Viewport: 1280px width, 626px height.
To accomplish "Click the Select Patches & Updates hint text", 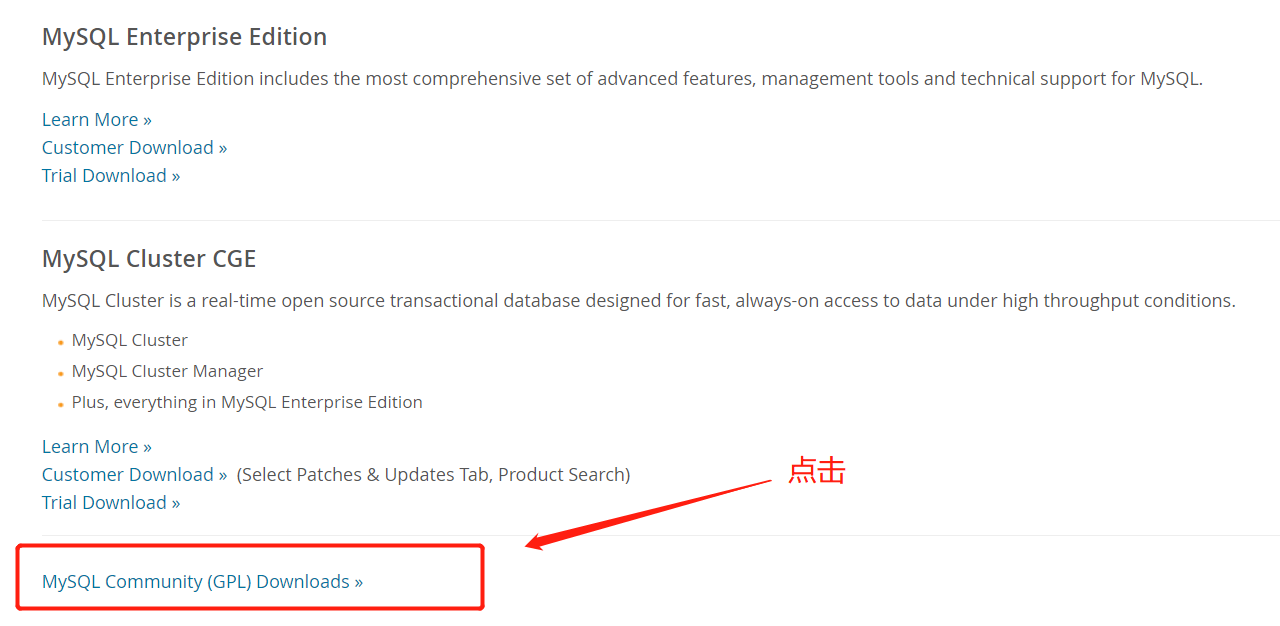I will (433, 474).
